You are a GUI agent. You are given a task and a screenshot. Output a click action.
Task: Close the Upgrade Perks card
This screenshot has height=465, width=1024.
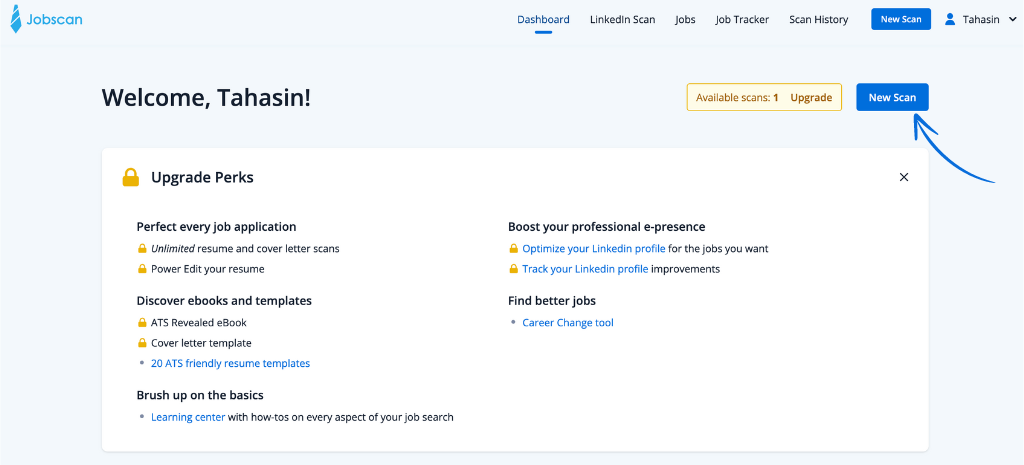click(x=904, y=177)
